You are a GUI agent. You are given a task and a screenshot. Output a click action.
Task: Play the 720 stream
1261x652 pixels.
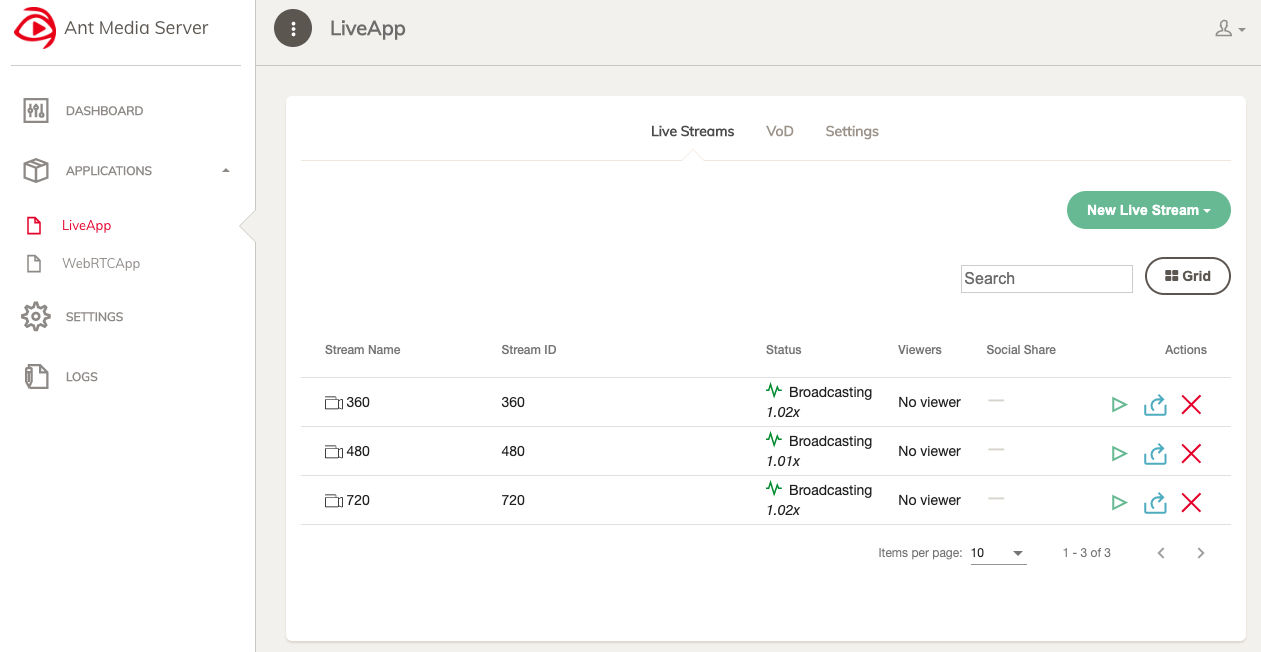tap(1120, 503)
